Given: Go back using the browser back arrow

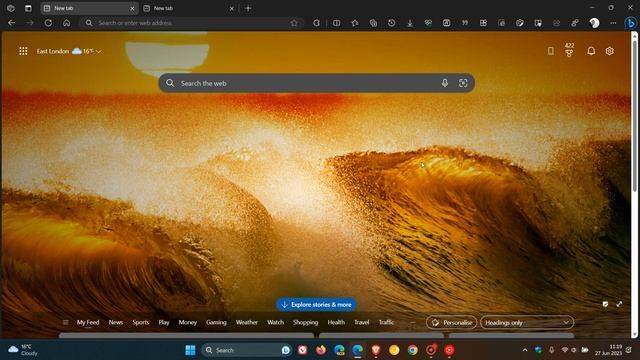Looking at the screenshot, I should click(11, 23).
